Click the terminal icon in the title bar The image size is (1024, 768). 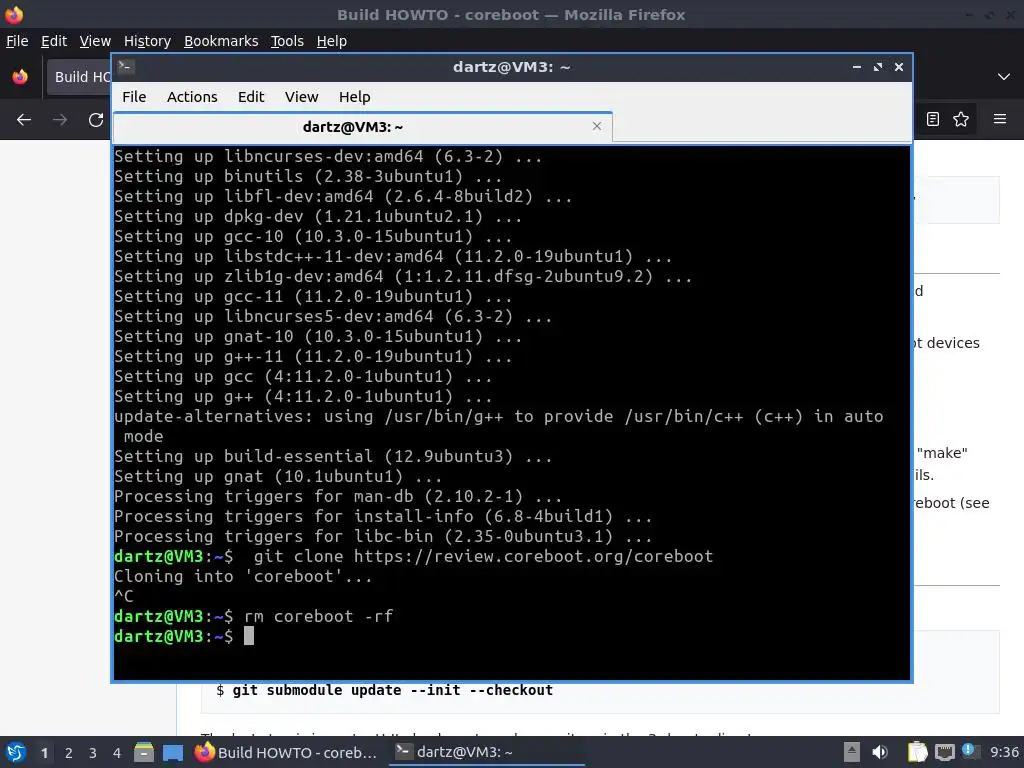click(126, 67)
